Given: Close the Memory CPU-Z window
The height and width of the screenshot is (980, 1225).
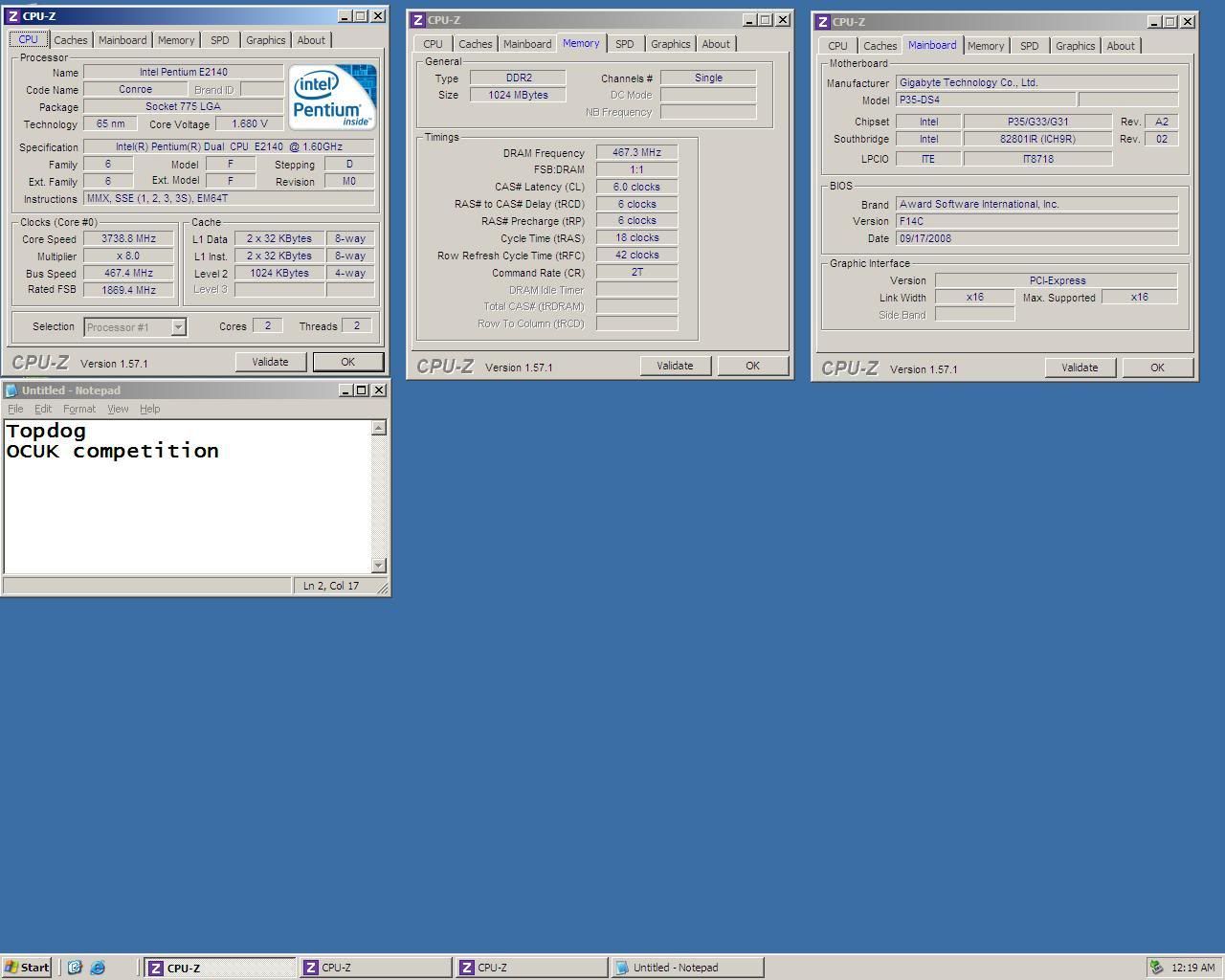Looking at the screenshot, I should tap(783, 19).
